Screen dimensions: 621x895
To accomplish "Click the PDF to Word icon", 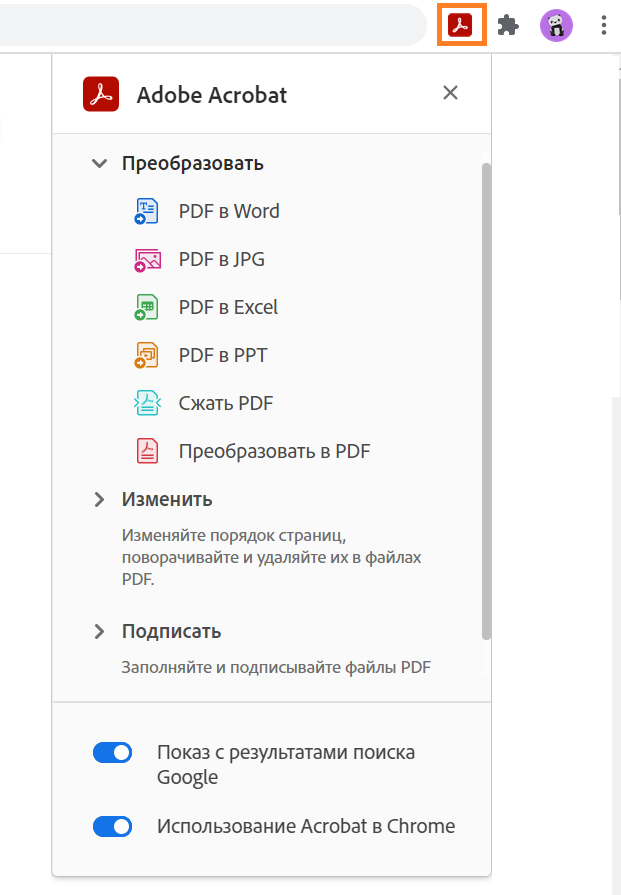I will click(147, 211).
